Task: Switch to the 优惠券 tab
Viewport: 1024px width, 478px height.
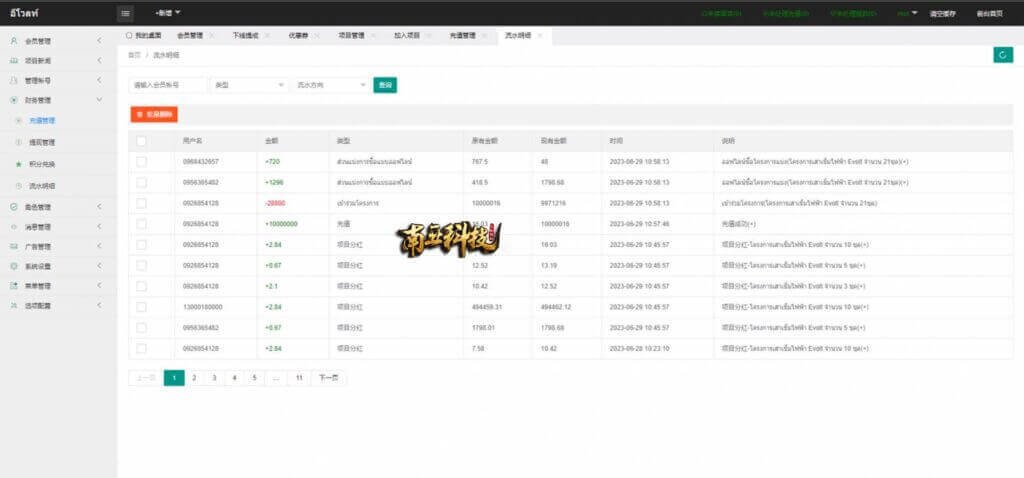Action: coord(299,35)
